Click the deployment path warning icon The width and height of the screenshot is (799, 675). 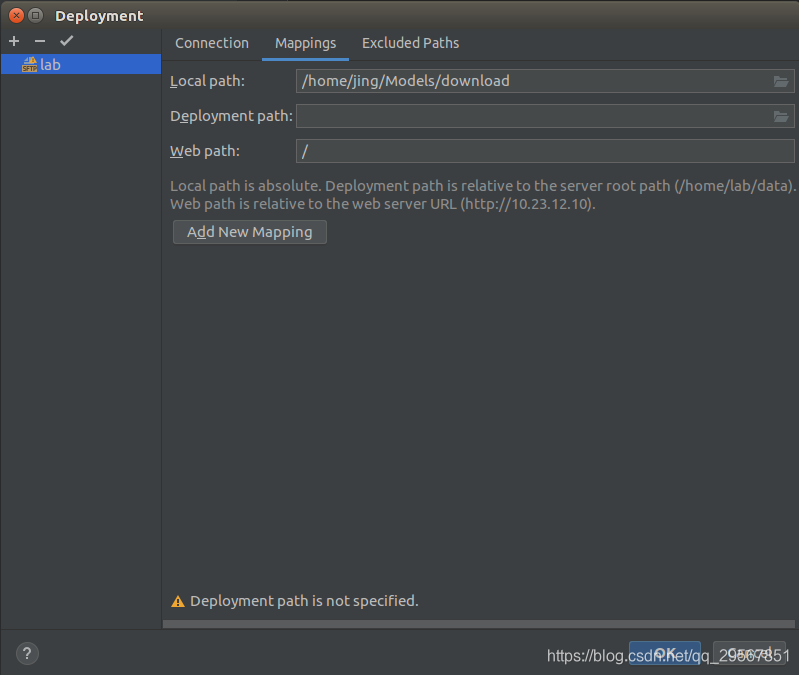178,602
